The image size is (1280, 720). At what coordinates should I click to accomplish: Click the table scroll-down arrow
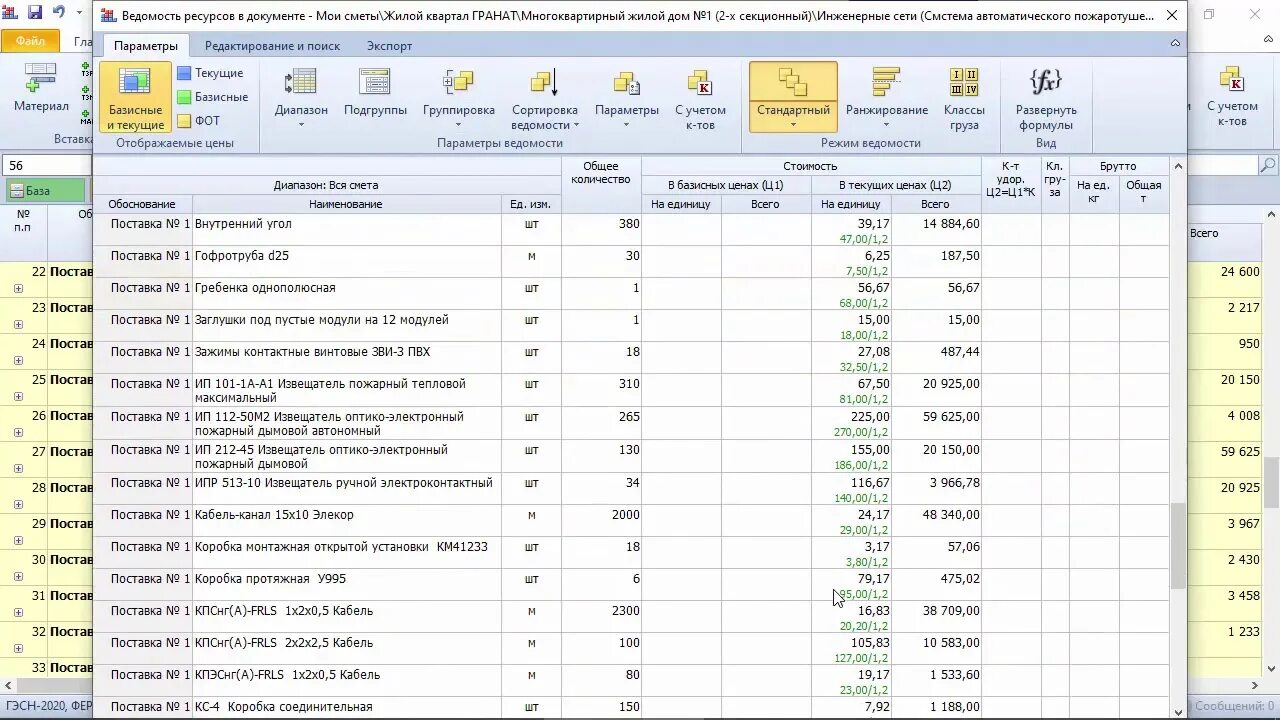pos(1178,711)
